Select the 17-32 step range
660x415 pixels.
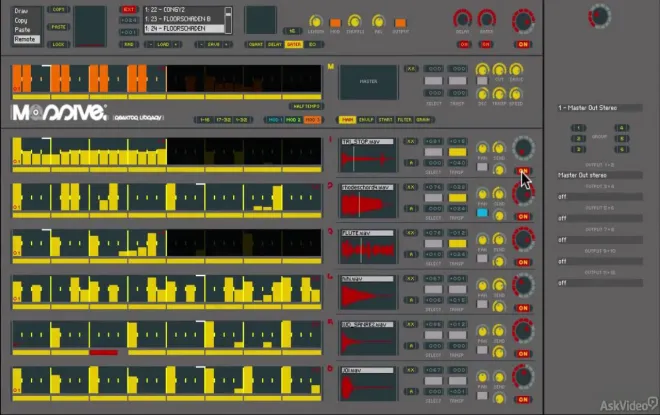coord(223,120)
